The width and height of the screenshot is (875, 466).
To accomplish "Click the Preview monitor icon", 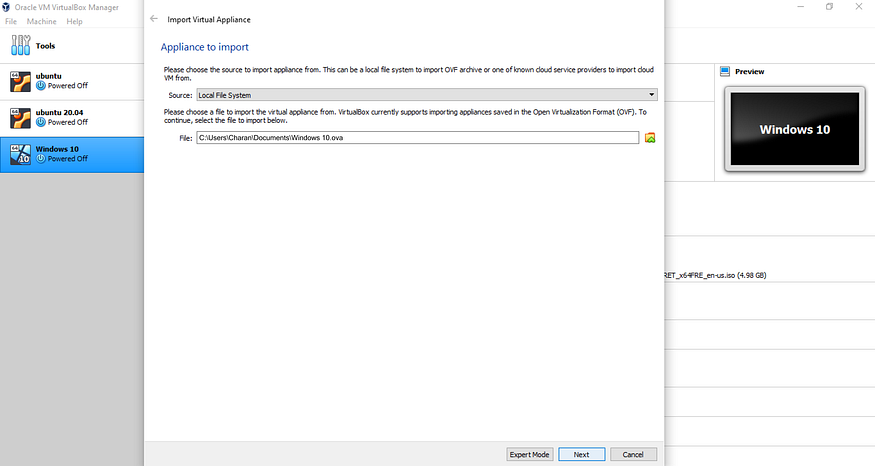I will pos(725,71).
